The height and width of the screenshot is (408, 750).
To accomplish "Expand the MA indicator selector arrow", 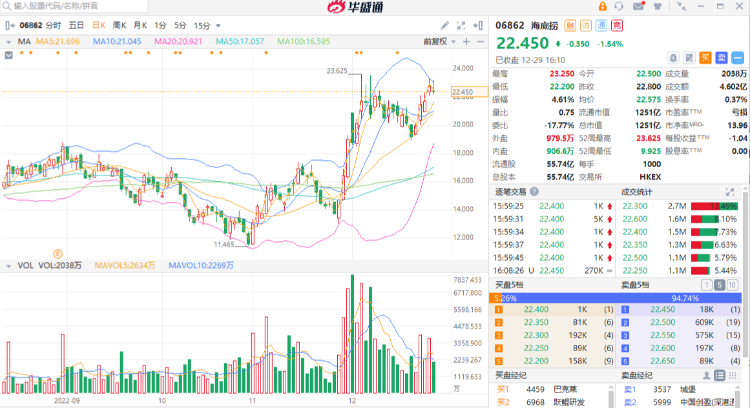I will click(8, 42).
